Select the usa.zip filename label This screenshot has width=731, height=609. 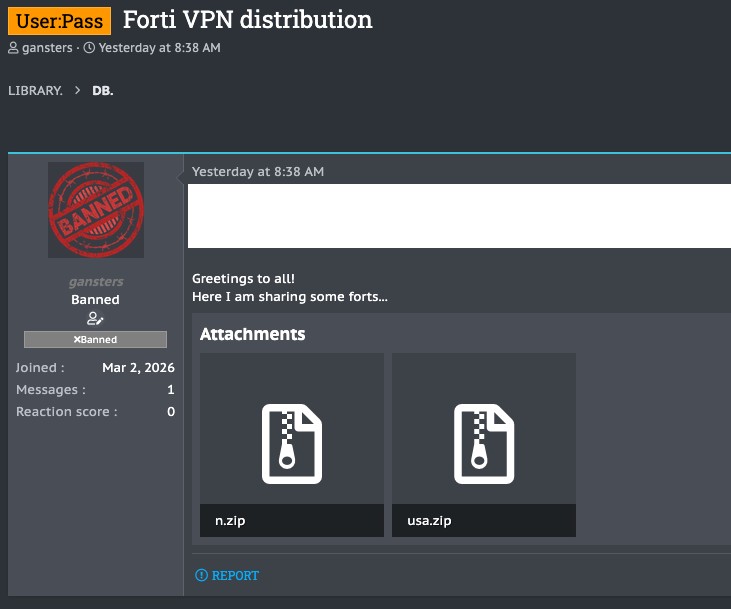425,520
